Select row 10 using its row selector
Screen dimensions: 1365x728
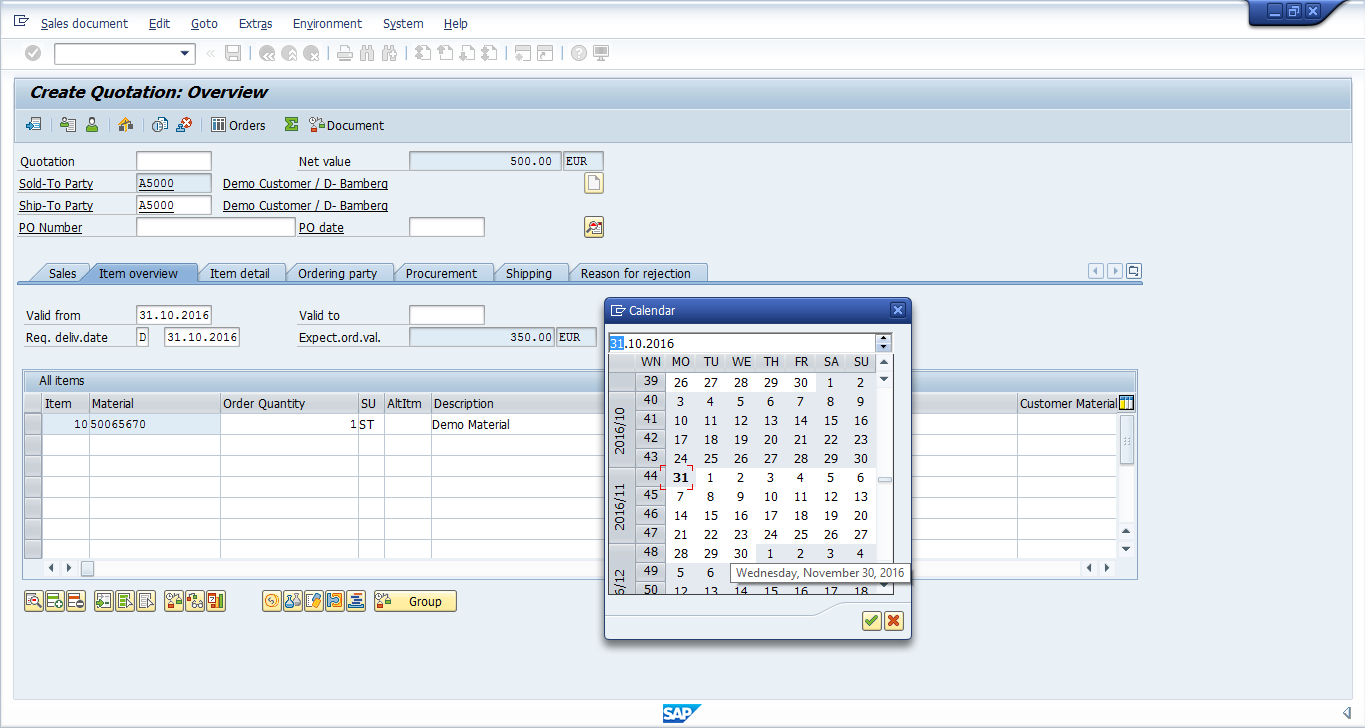[x=33, y=424]
